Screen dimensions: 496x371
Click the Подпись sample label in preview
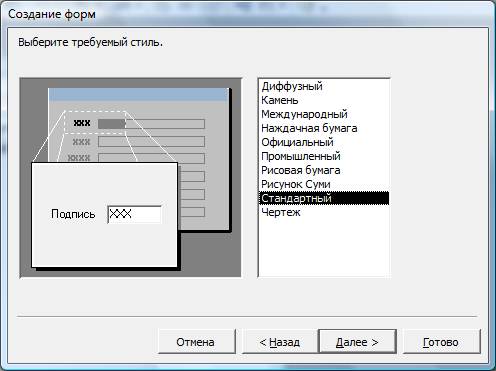(x=73, y=214)
